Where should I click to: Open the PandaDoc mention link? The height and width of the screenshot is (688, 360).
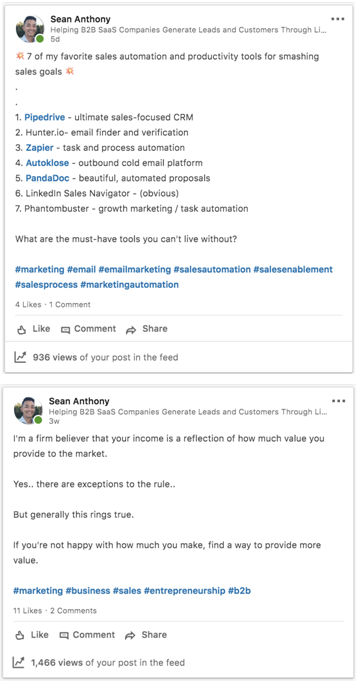tap(47, 178)
